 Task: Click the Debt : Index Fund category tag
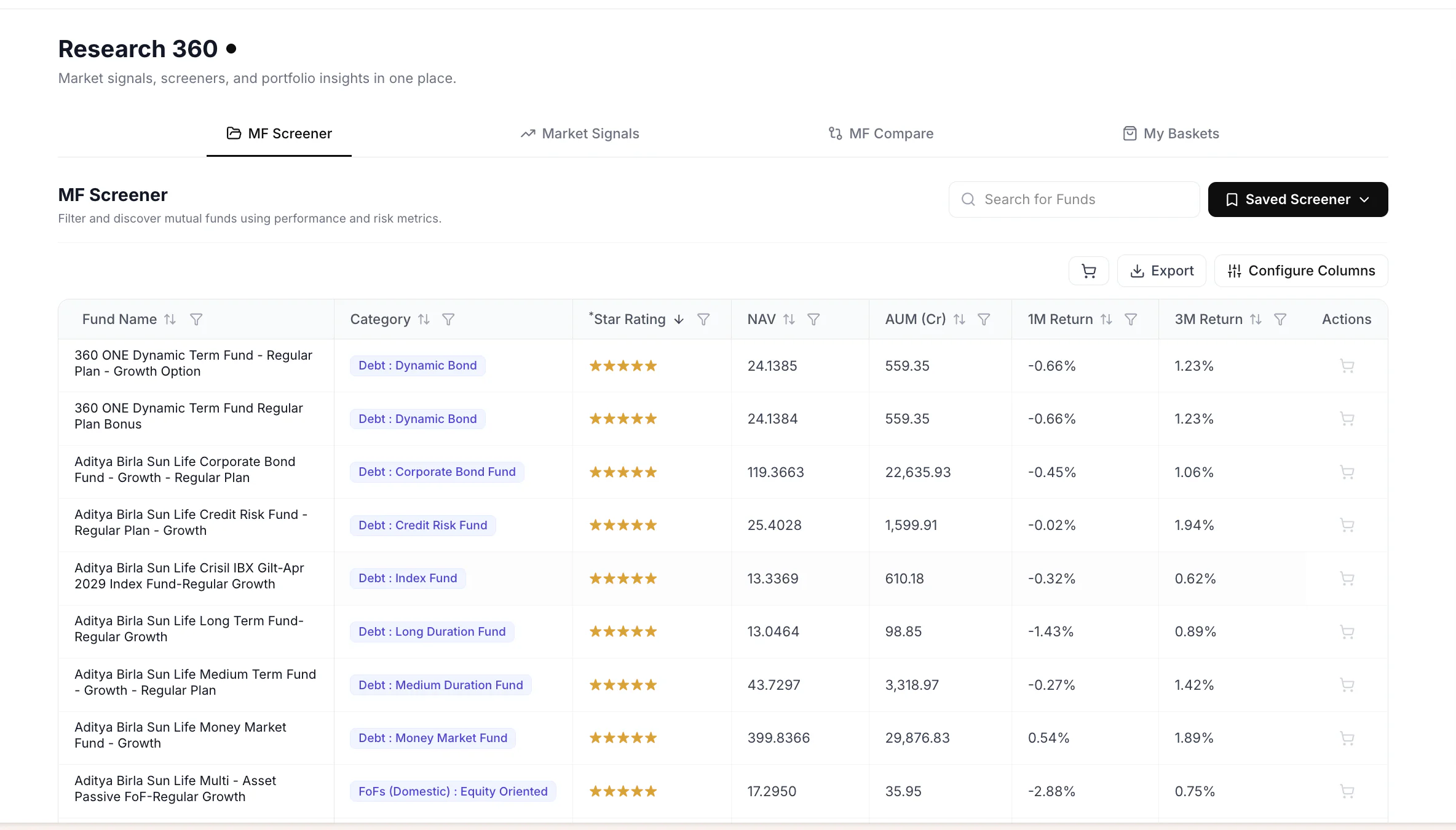(408, 579)
